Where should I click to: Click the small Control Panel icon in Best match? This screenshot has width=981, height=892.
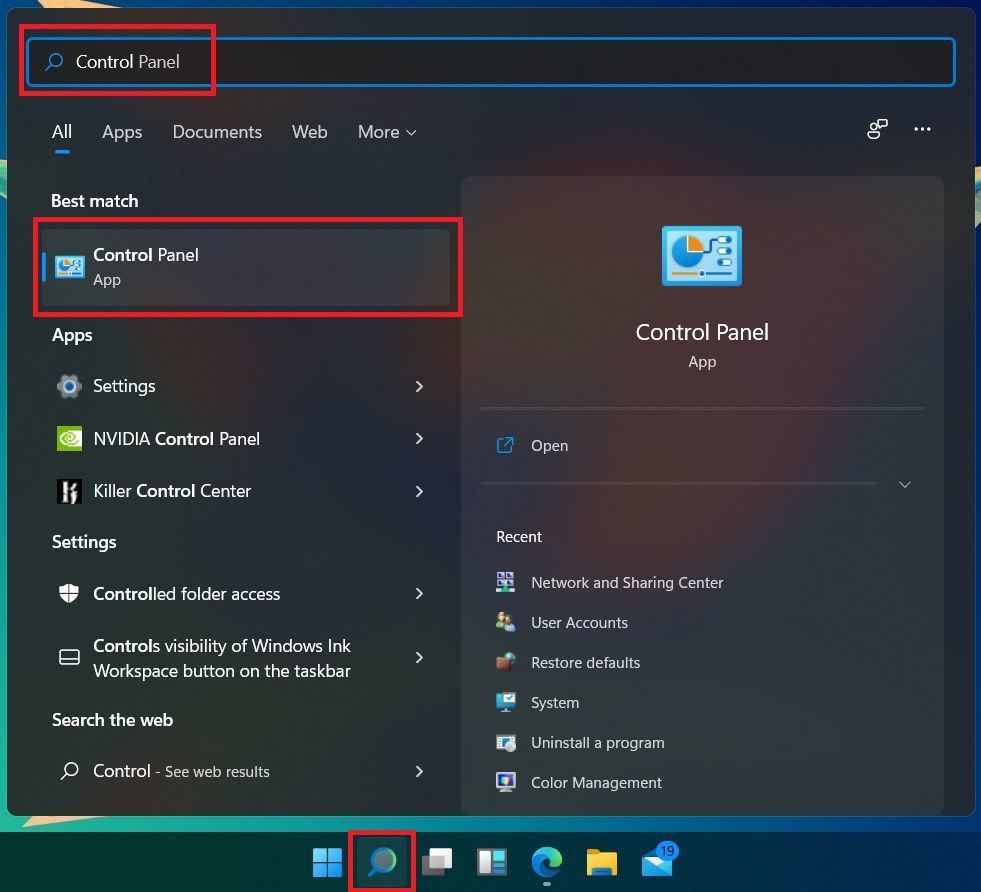(69, 267)
